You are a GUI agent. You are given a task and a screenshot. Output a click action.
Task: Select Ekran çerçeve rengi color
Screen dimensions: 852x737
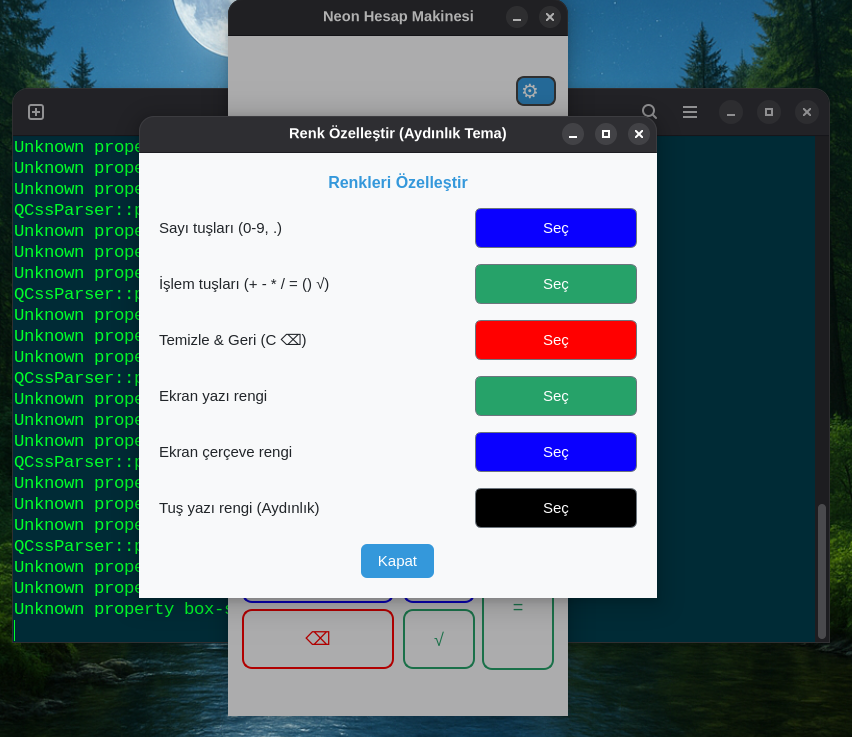[x=555, y=452]
